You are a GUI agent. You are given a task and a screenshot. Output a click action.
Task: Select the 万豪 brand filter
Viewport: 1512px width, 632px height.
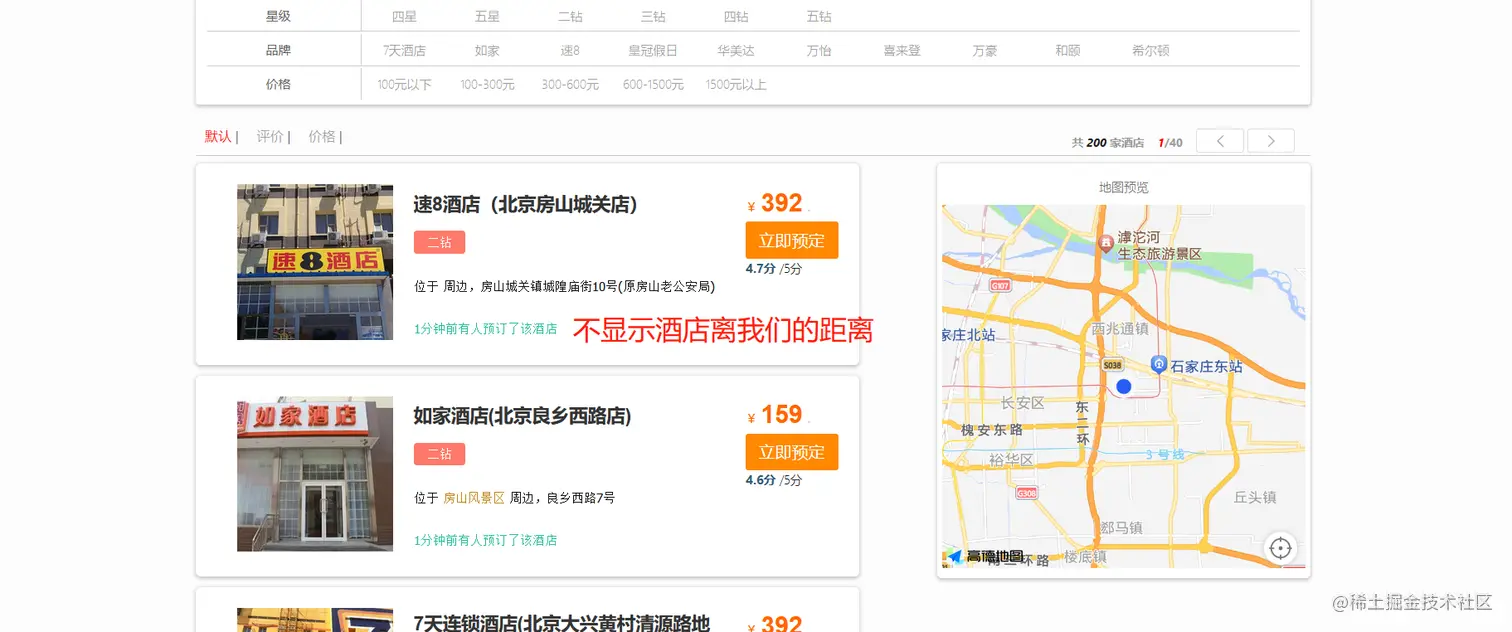985,51
